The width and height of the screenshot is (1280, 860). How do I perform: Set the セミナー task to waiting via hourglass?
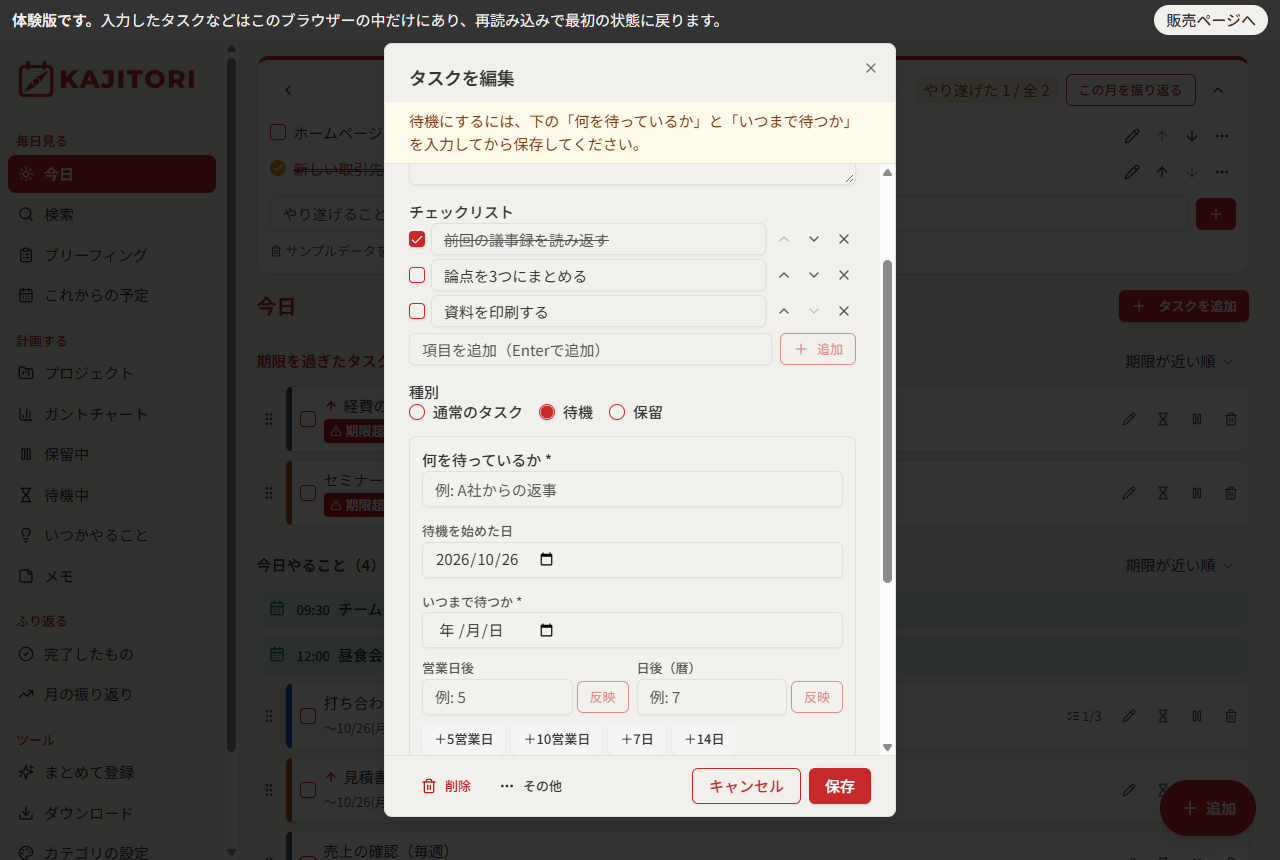pyautogui.click(x=1163, y=493)
